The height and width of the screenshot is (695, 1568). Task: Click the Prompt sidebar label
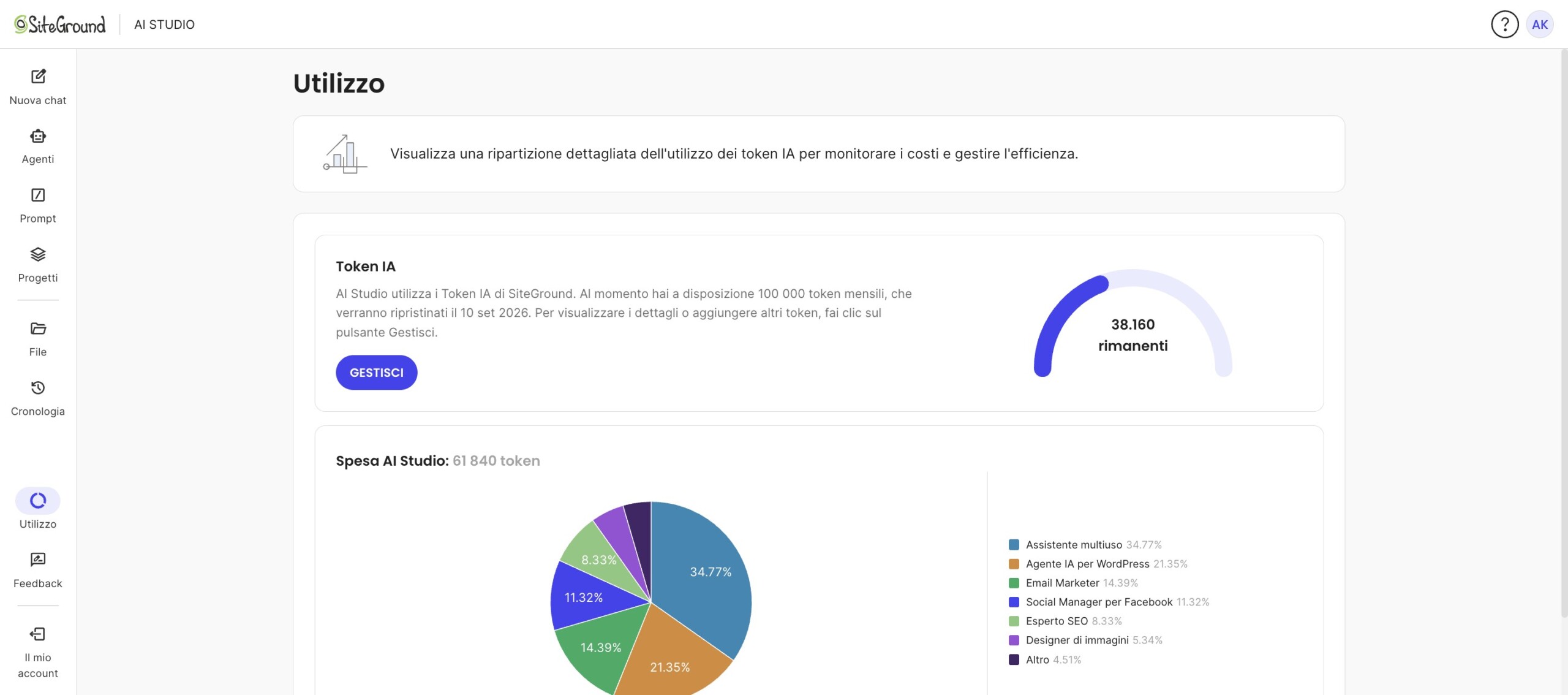[x=38, y=219]
